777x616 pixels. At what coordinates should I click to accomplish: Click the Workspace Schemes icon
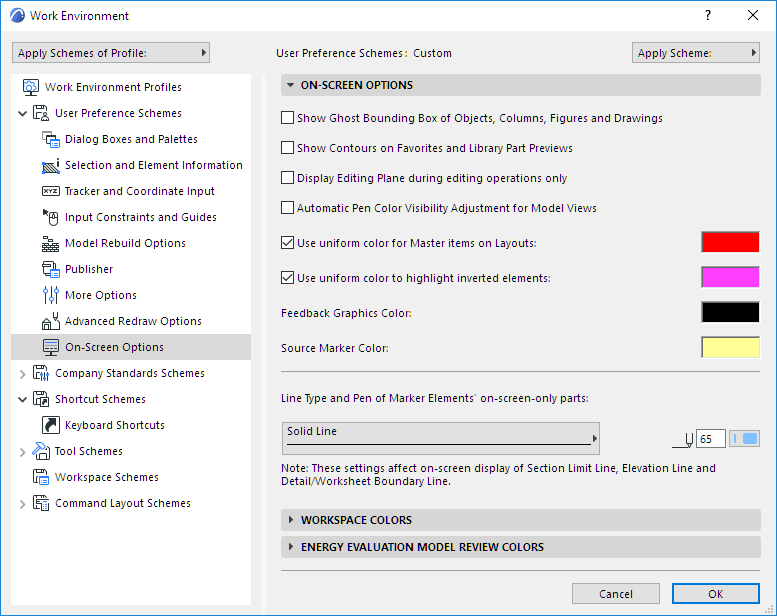[x=41, y=477]
